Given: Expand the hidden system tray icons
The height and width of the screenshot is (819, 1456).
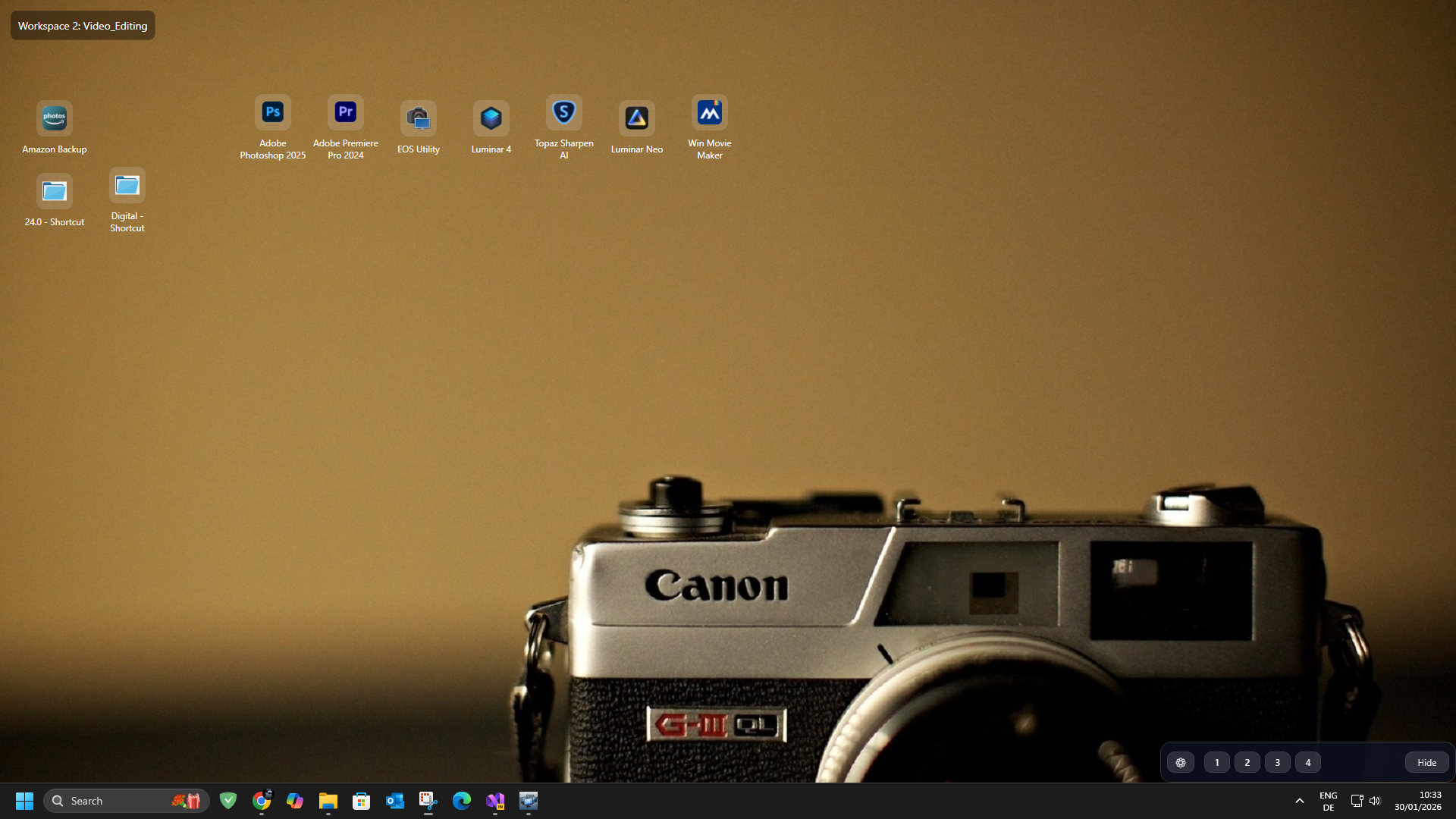Looking at the screenshot, I should click(x=1300, y=800).
